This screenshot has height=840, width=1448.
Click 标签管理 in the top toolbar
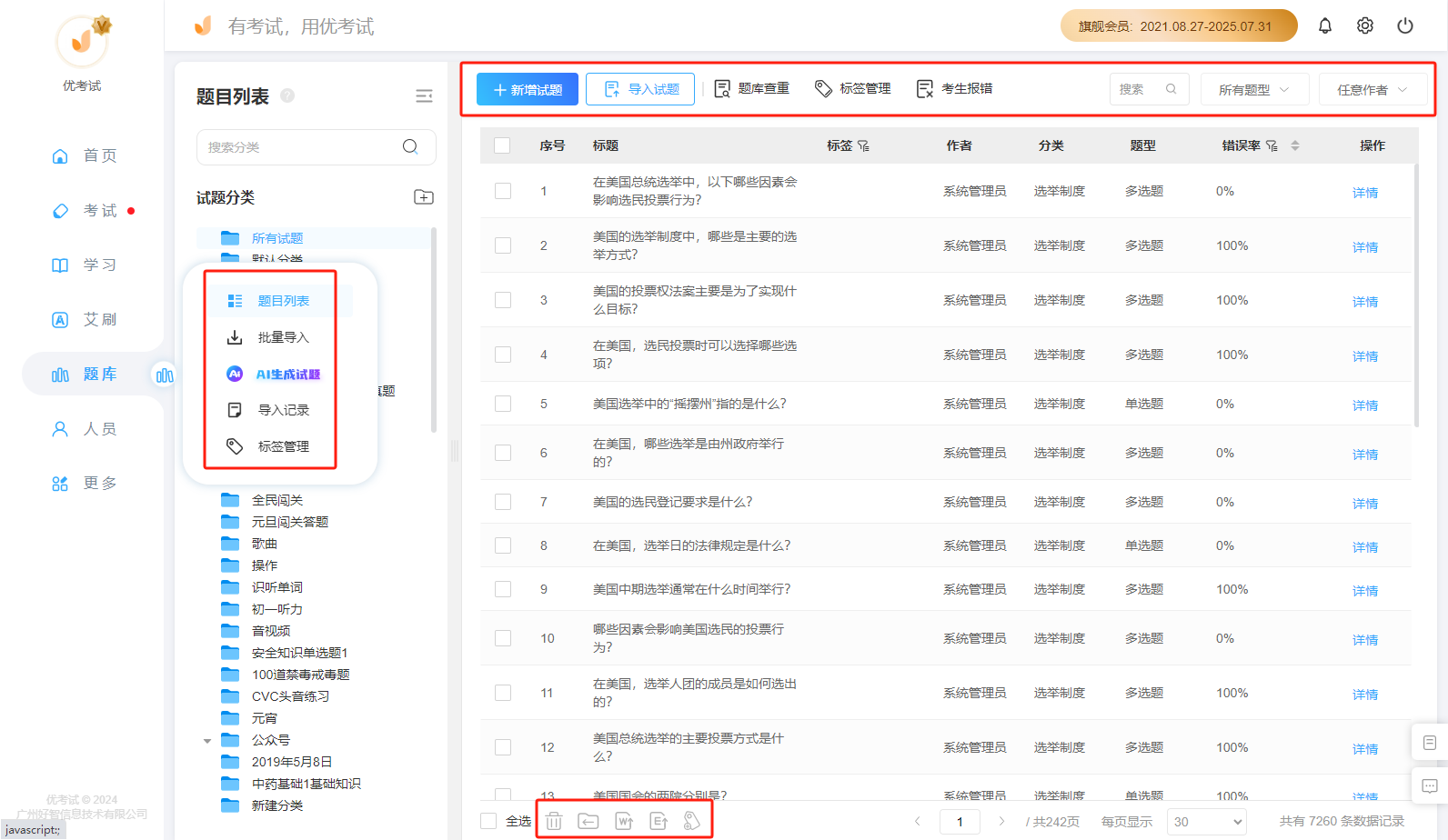coord(852,88)
